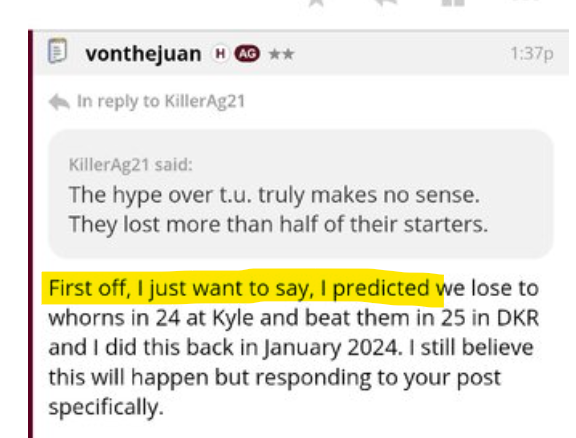Click the KillerAg21 said quote attribution
Viewport: 576px width, 438px height.
[x=131, y=164]
